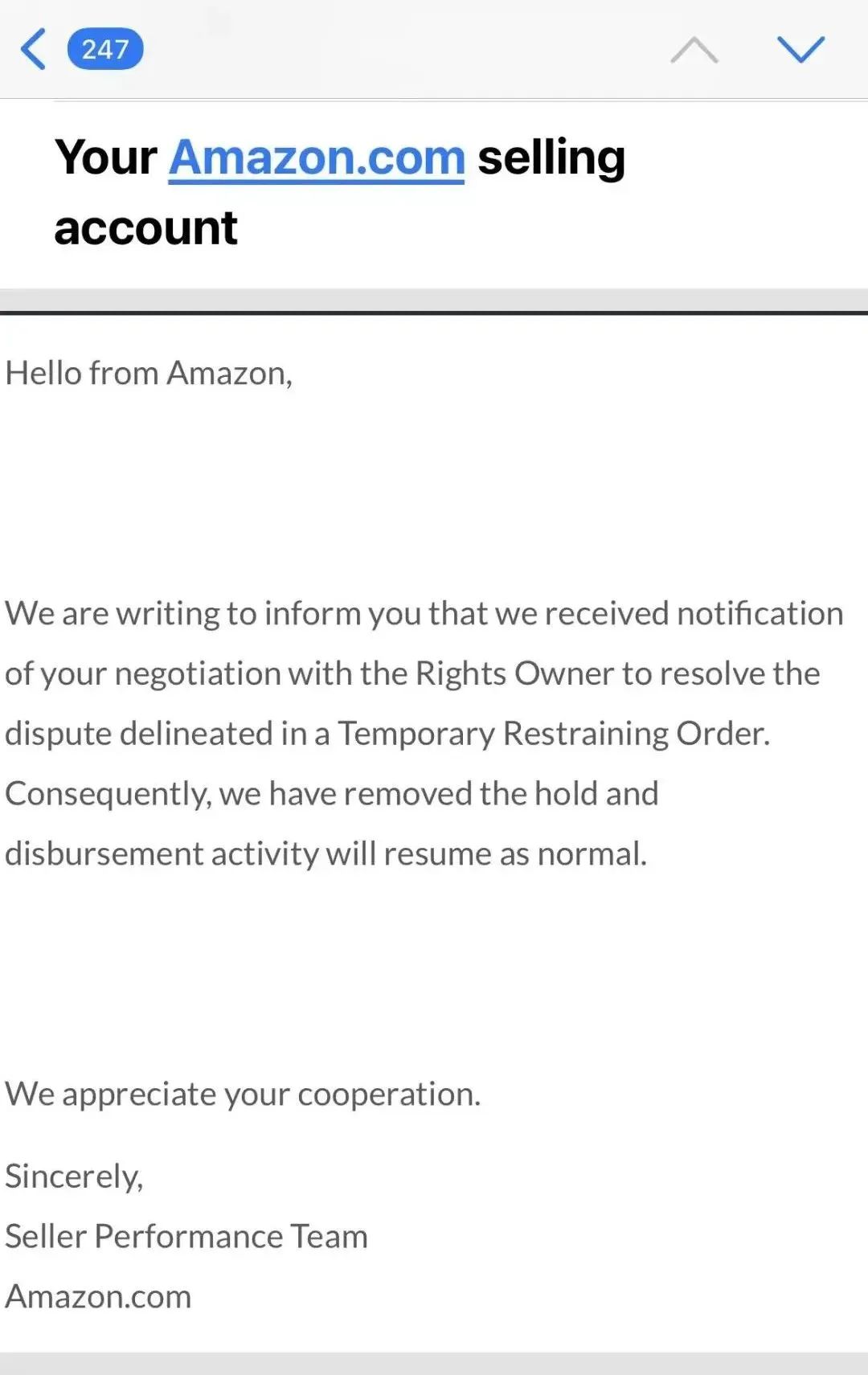Click 'We are writing to inform' line
The image size is (868, 1375).
[x=424, y=614]
